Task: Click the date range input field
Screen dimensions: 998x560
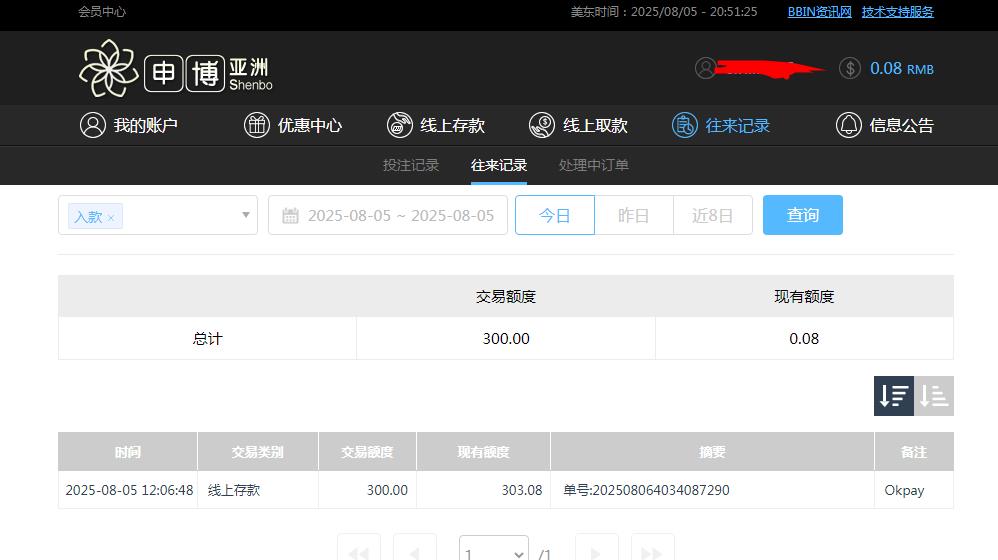Action: [388, 215]
